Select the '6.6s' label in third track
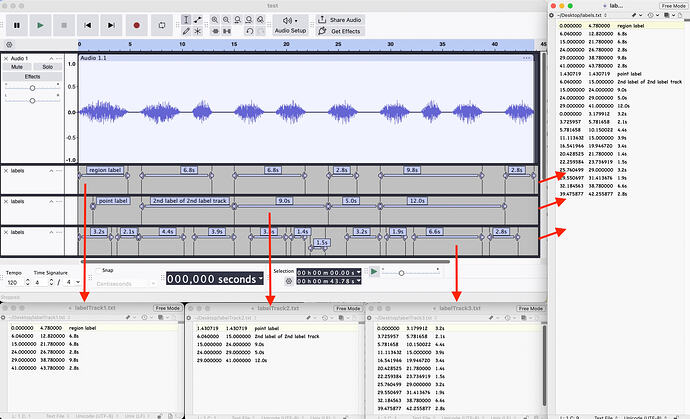The width and height of the screenshot is (690, 419). coord(434,232)
